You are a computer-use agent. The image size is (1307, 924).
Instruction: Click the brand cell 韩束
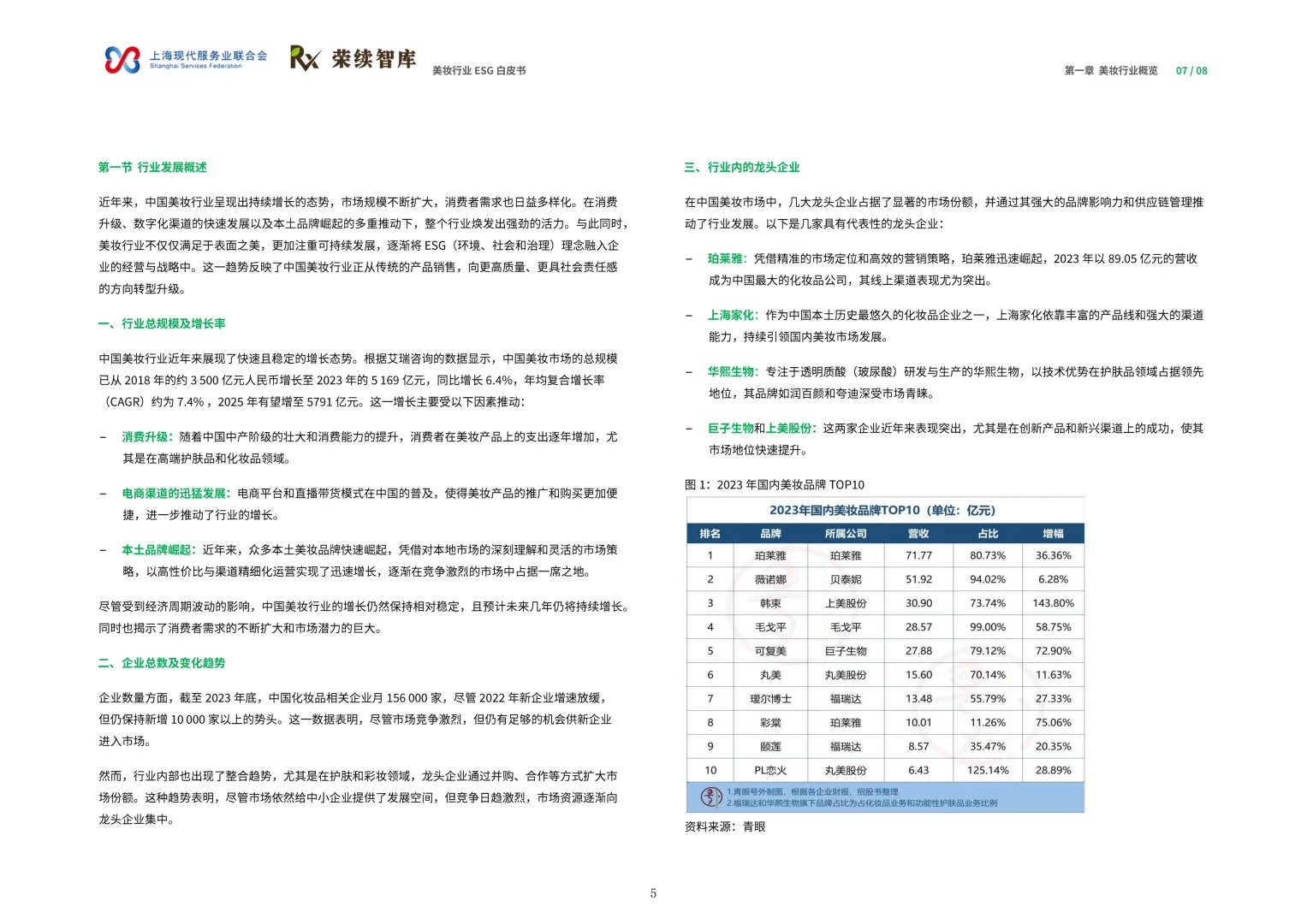[x=770, y=604]
